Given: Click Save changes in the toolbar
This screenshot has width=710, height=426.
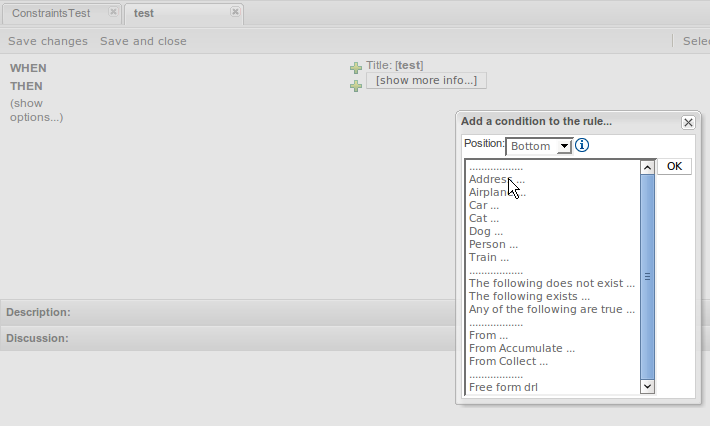Looking at the screenshot, I should [48, 41].
